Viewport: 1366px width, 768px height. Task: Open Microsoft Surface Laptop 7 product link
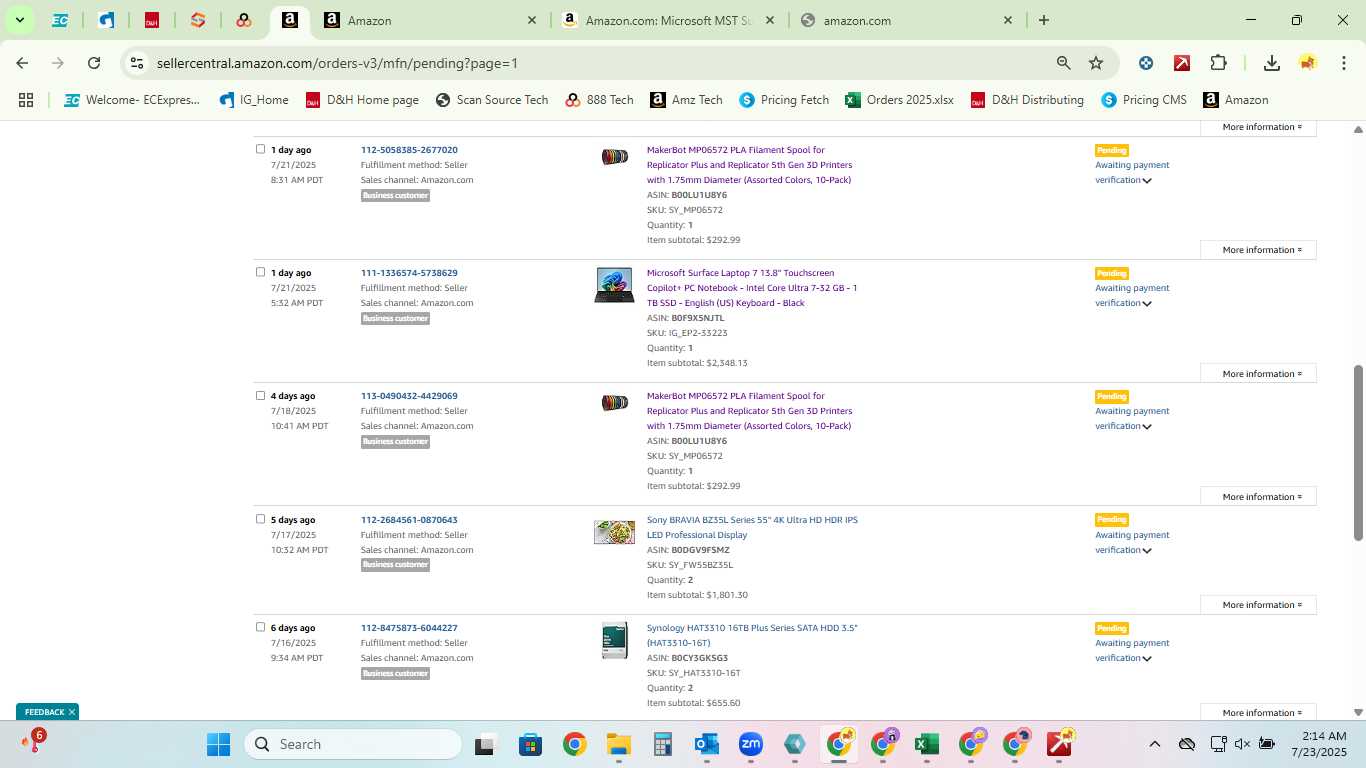pyautogui.click(x=752, y=288)
